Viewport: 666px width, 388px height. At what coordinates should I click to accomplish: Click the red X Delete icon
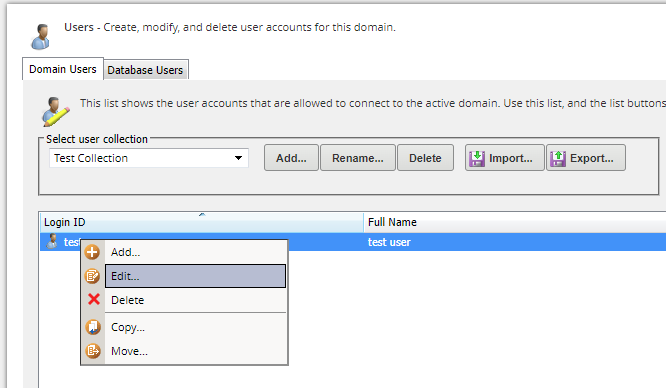click(x=93, y=300)
